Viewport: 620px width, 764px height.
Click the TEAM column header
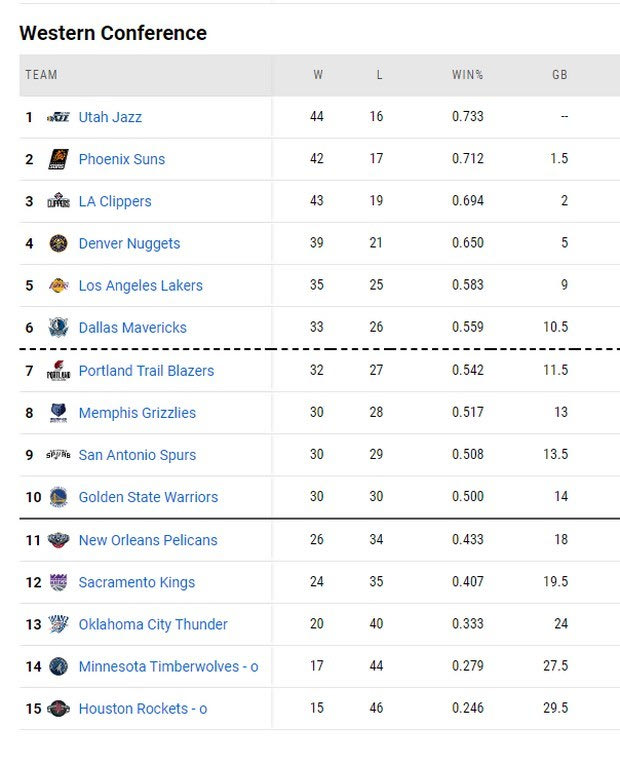(x=42, y=75)
